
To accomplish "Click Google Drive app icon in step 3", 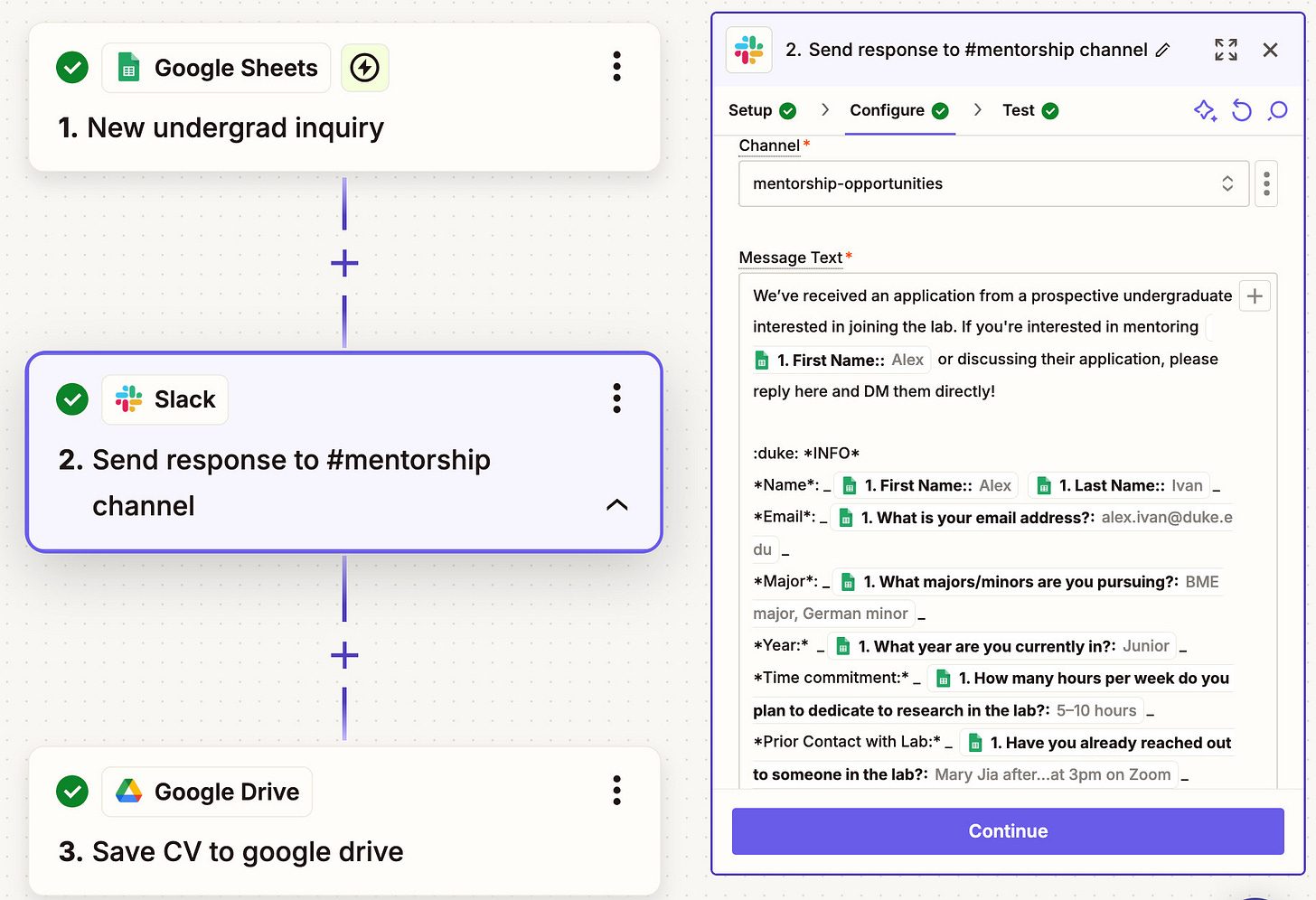I will (128, 792).
